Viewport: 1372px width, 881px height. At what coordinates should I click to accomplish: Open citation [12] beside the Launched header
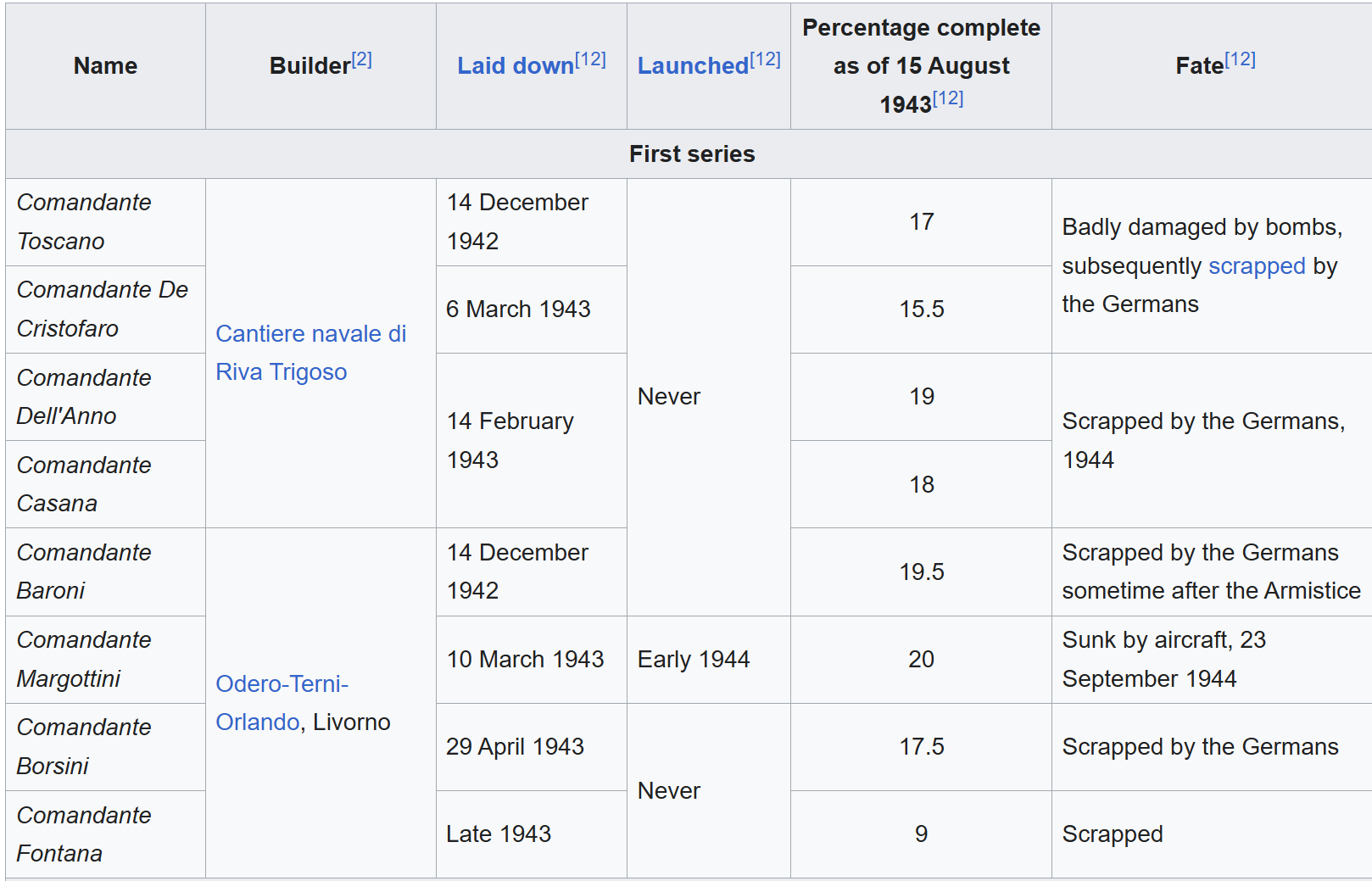[x=765, y=59]
